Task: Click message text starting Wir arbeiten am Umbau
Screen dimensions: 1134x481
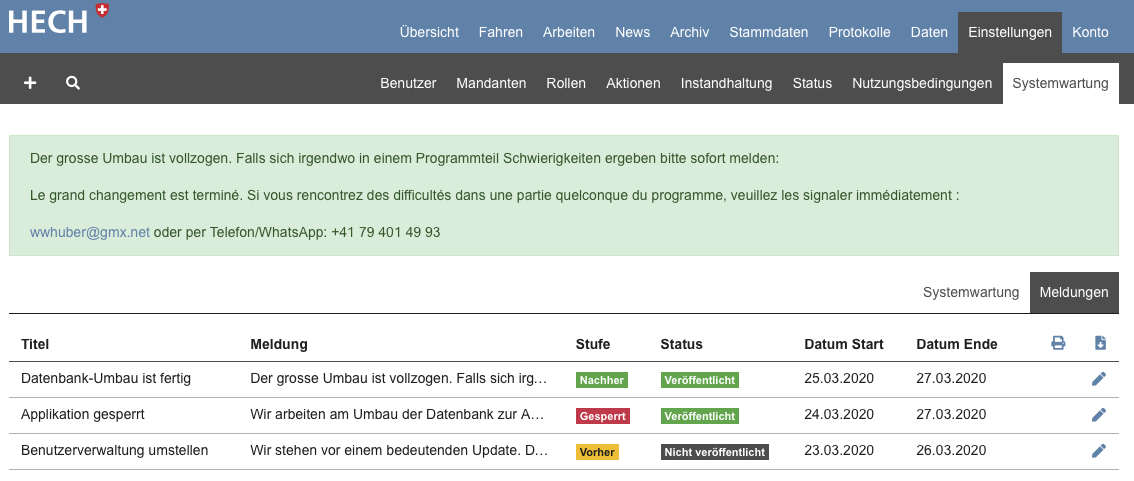Action: pyautogui.click(x=396, y=414)
